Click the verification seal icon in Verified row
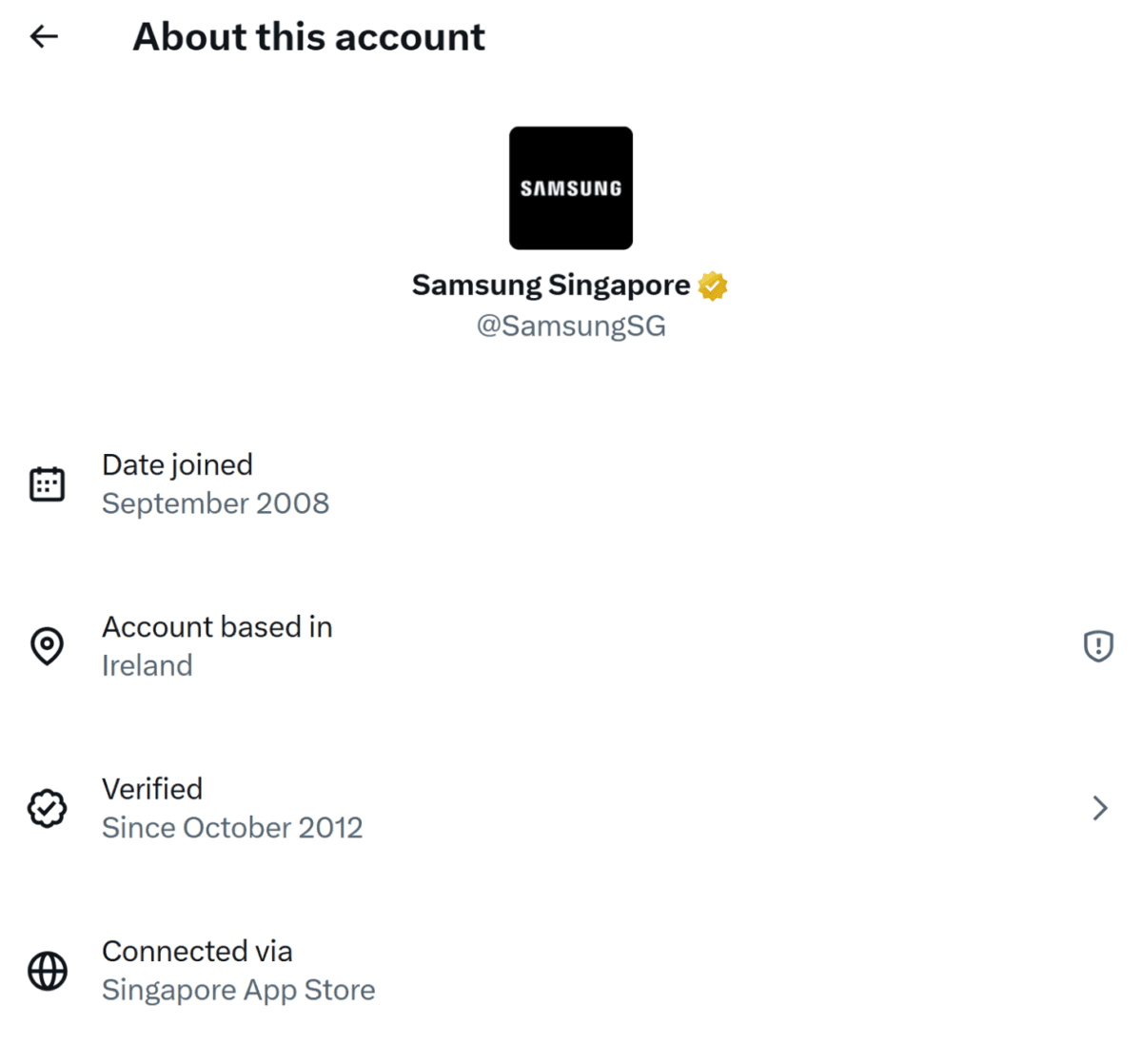The image size is (1142, 1064). coord(47,808)
